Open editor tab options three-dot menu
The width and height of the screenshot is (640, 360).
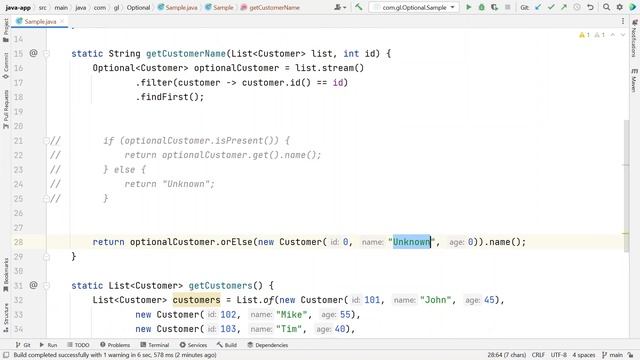click(623, 21)
